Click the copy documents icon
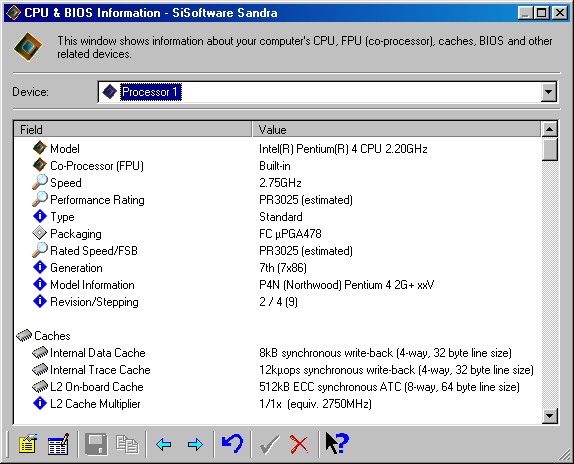This screenshot has height=464, width=574. (127, 444)
